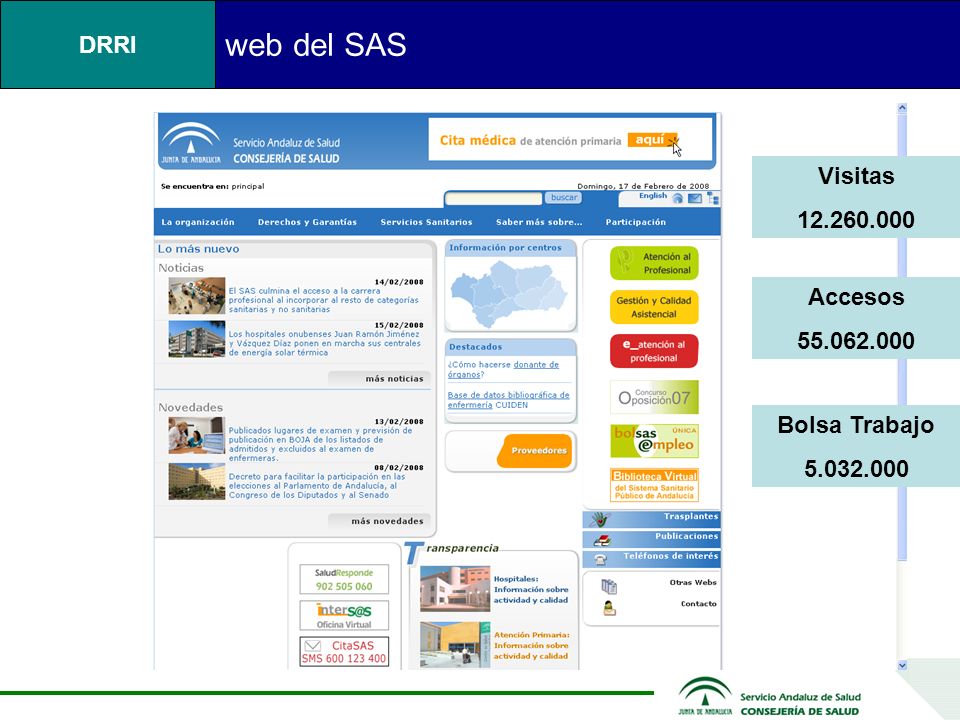Open Base de datos bibliográfica de enfermería link
The height and width of the screenshot is (720, 960).
pyautogui.click(x=508, y=400)
